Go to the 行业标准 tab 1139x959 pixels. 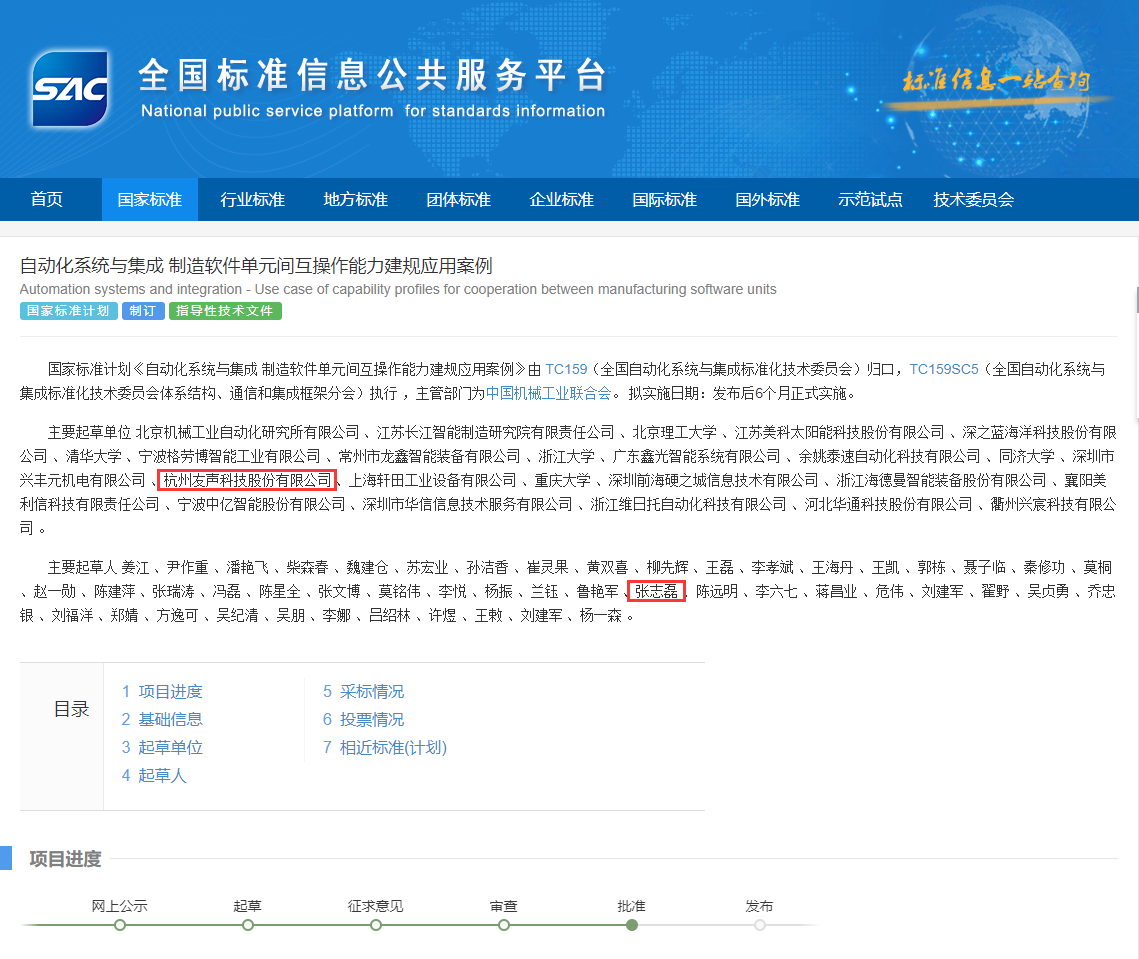(x=252, y=199)
